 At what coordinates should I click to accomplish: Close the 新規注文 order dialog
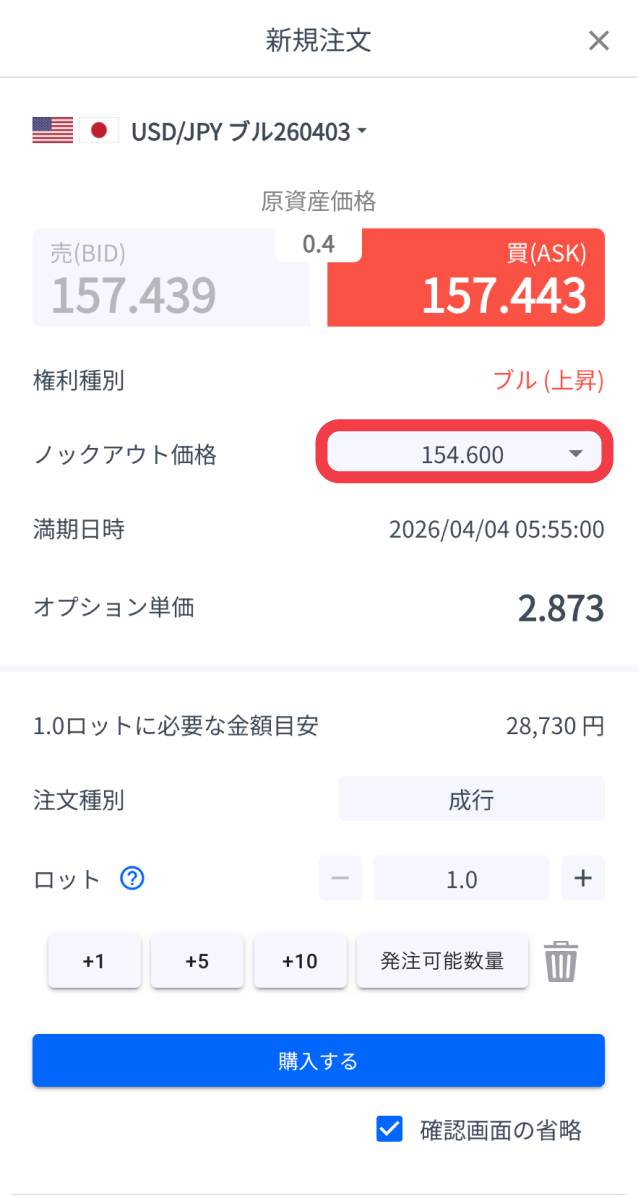click(599, 40)
